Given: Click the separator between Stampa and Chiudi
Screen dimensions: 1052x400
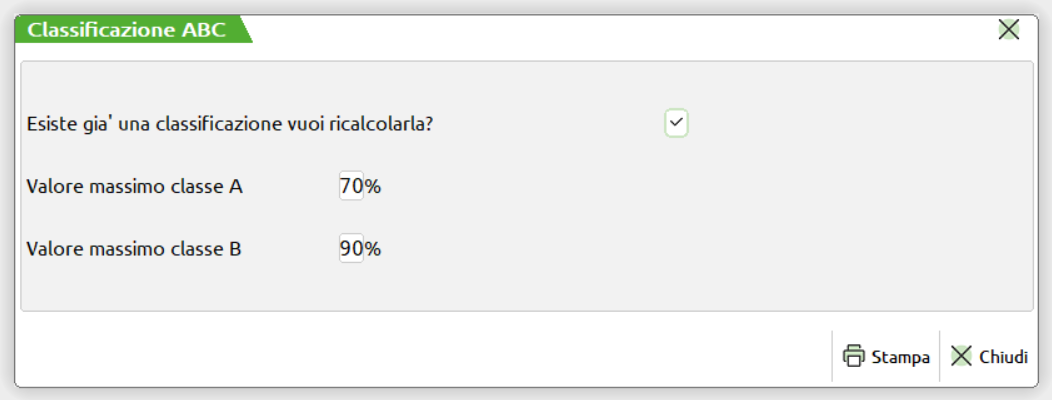Looking at the screenshot, I should (x=940, y=356).
